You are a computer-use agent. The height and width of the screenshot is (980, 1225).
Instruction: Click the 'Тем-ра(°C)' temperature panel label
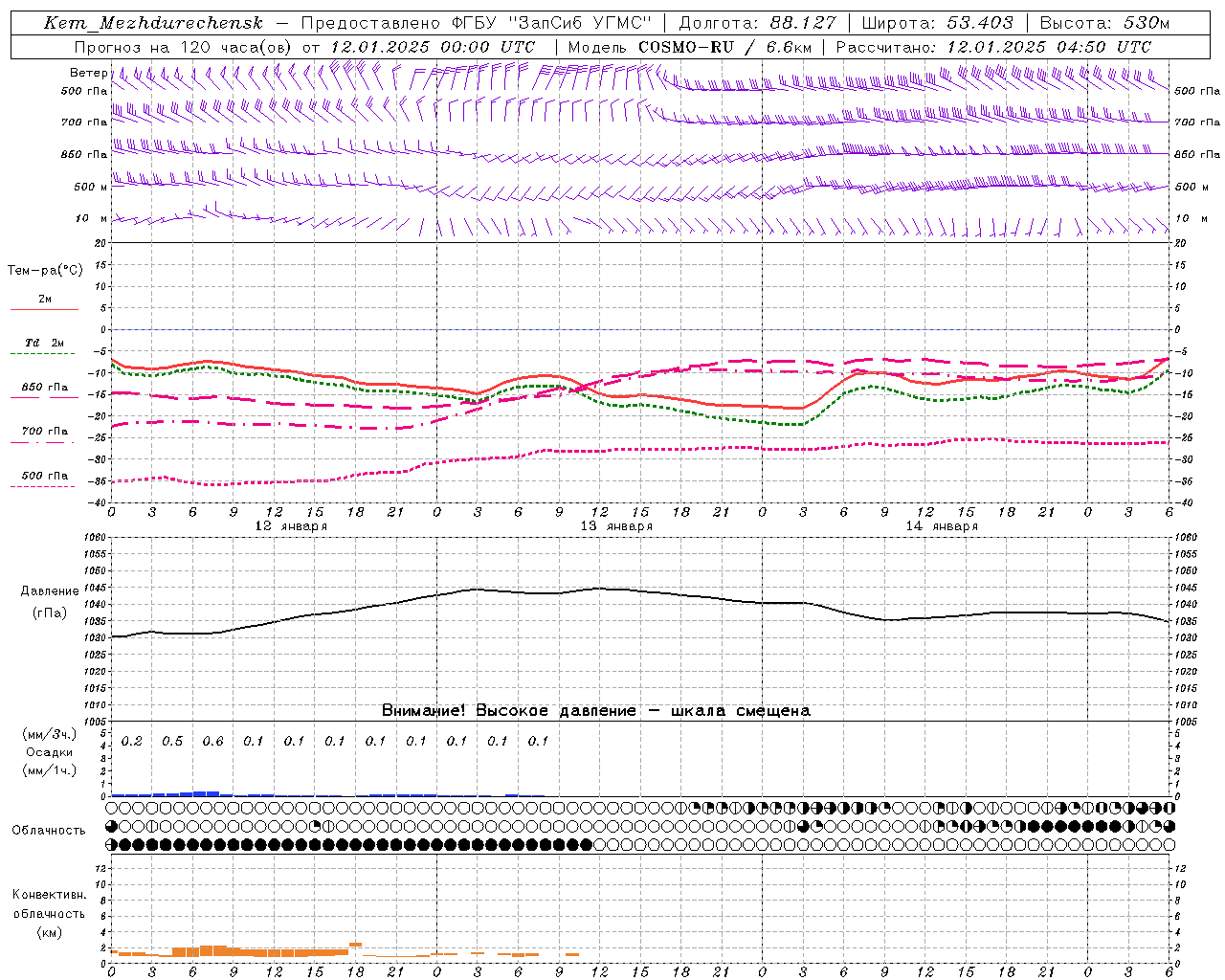tap(45, 271)
